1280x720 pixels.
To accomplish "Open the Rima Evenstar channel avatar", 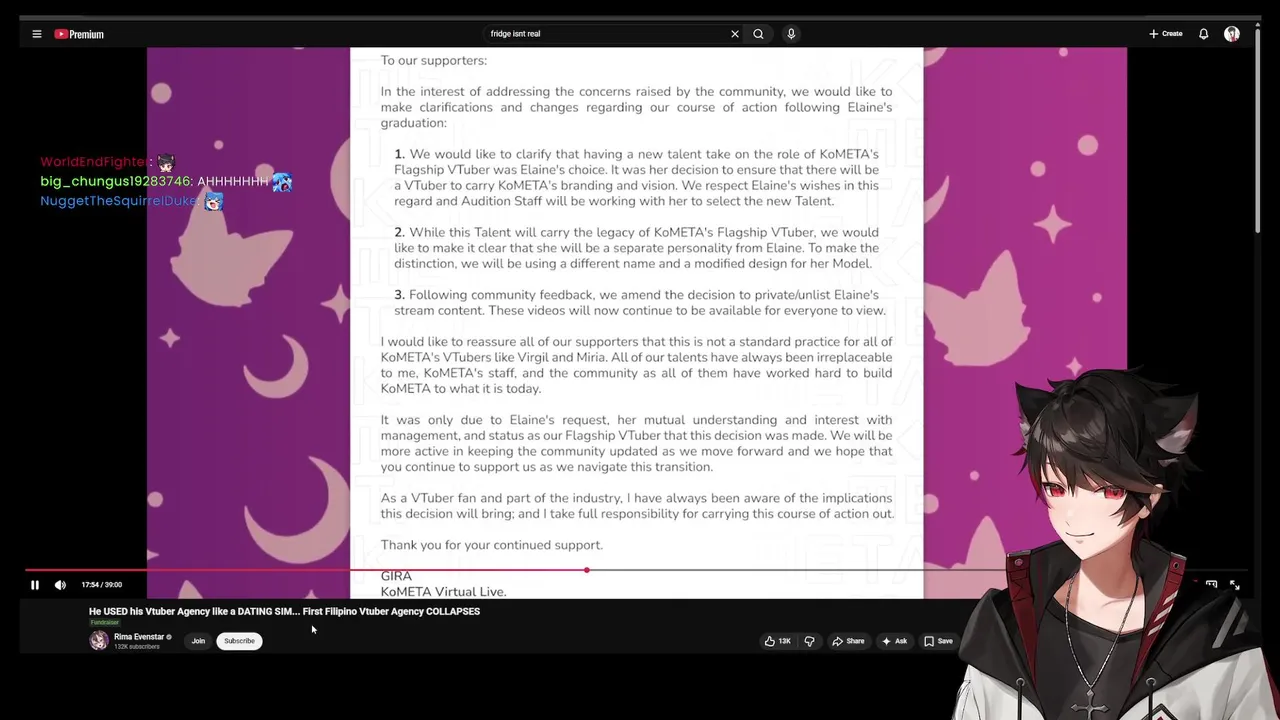I will [x=99, y=641].
